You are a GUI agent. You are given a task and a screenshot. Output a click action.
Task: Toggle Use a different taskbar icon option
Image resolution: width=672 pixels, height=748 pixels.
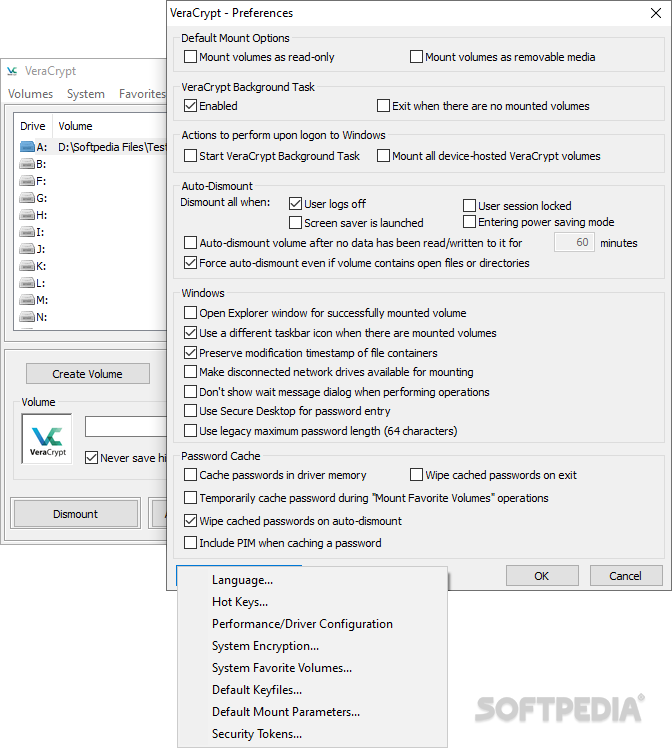190,332
